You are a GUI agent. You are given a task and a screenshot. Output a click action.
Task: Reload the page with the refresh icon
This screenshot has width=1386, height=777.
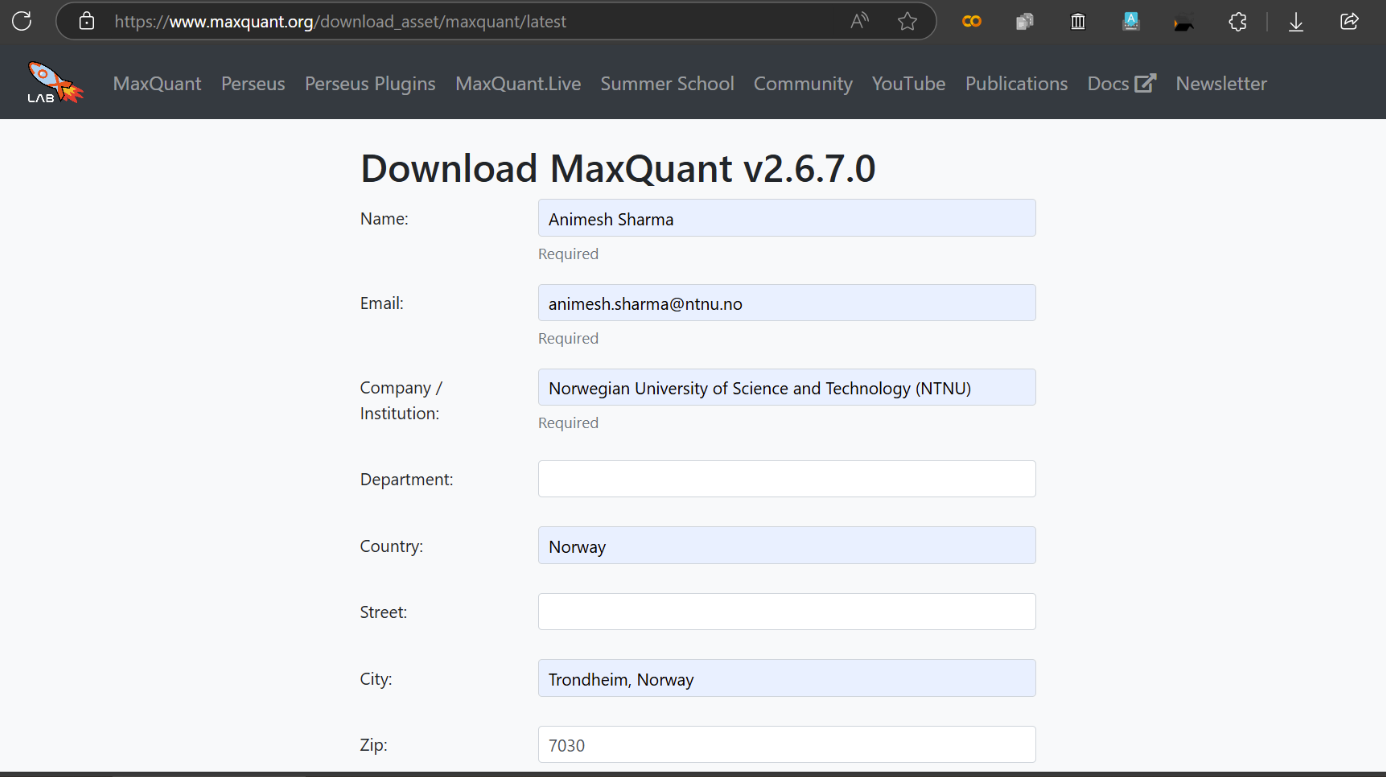21,20
